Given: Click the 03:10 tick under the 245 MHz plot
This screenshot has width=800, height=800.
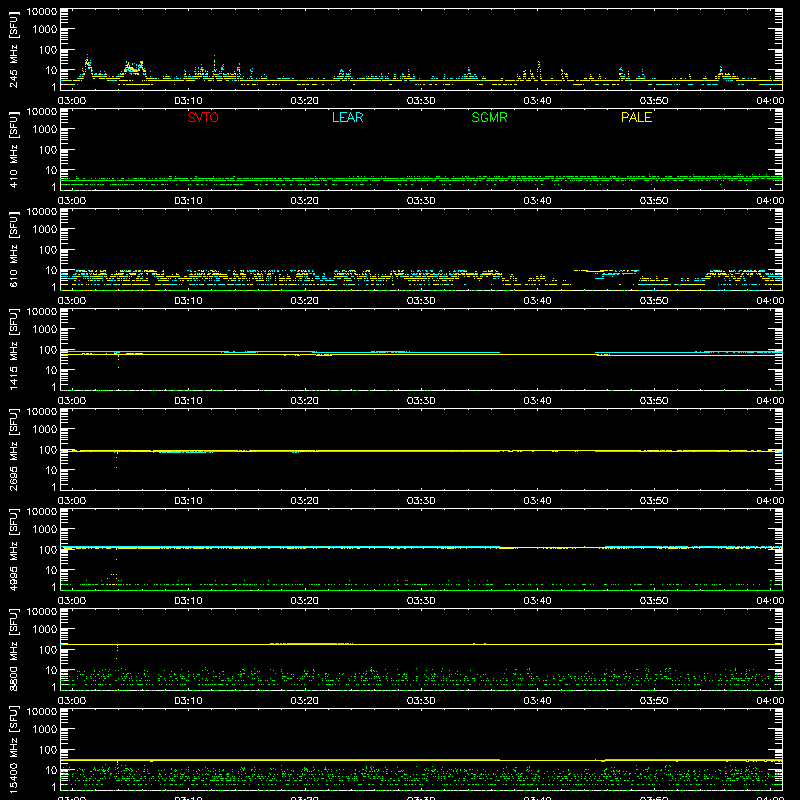Looking at the screenshot, I should tap(188, 101).
